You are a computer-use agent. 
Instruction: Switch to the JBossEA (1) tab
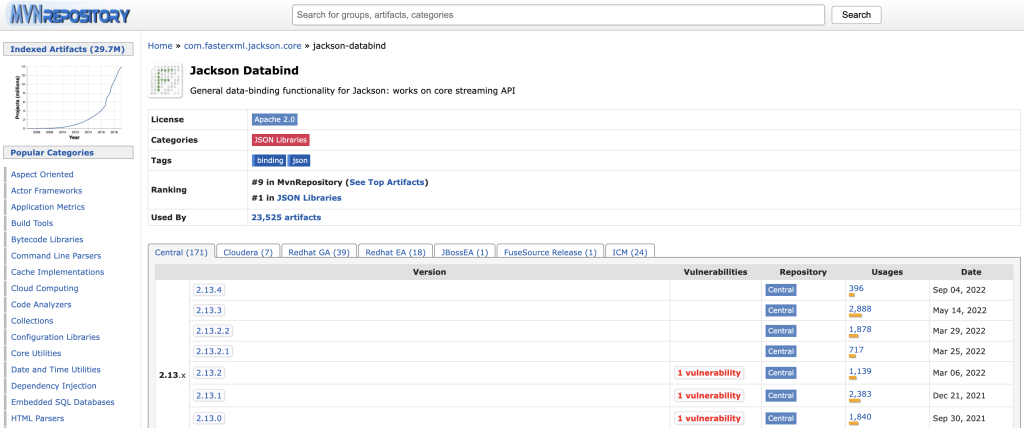[464, 252]
